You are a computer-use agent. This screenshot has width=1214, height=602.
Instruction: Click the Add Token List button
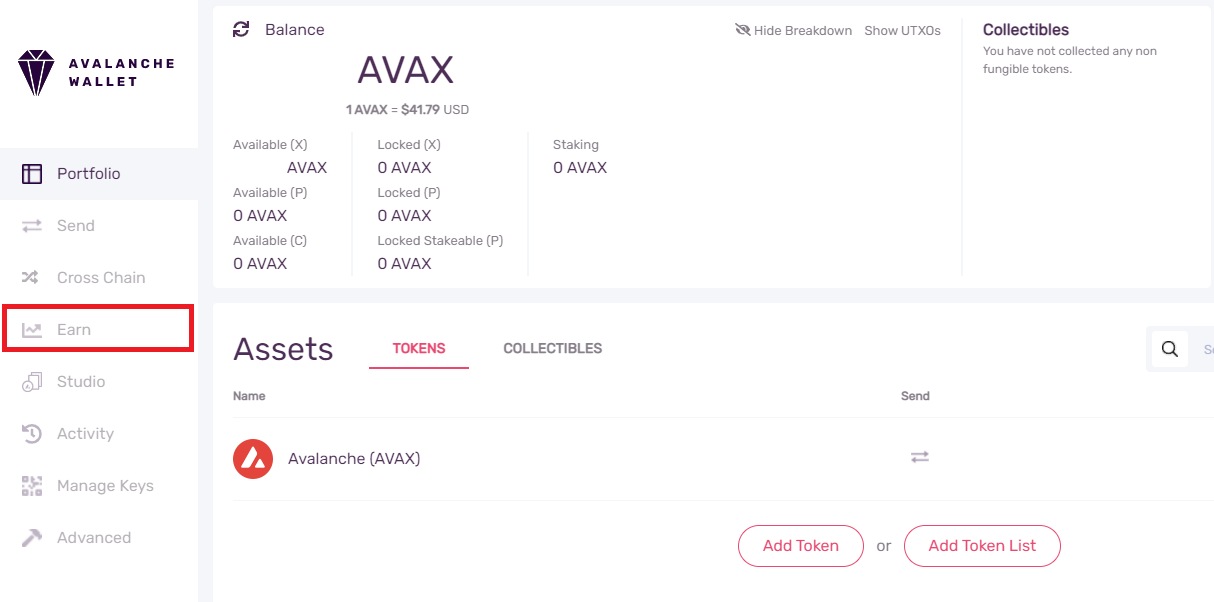[x=981, y=546]
